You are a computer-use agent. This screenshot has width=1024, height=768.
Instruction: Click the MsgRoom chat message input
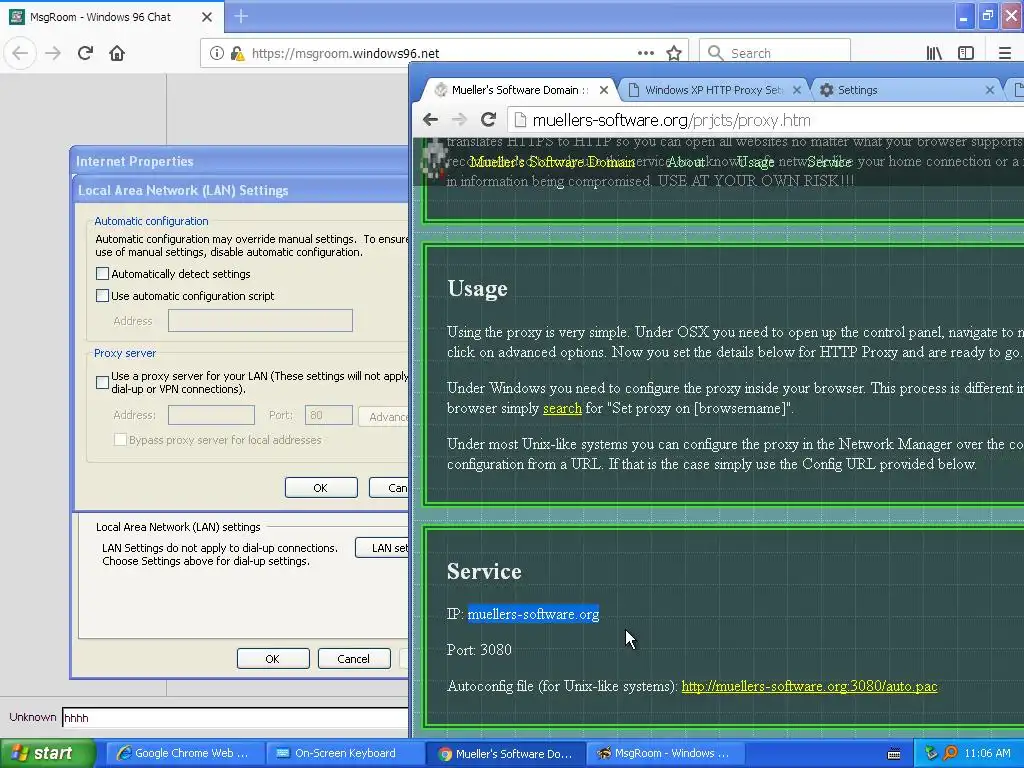click(235, 718)
